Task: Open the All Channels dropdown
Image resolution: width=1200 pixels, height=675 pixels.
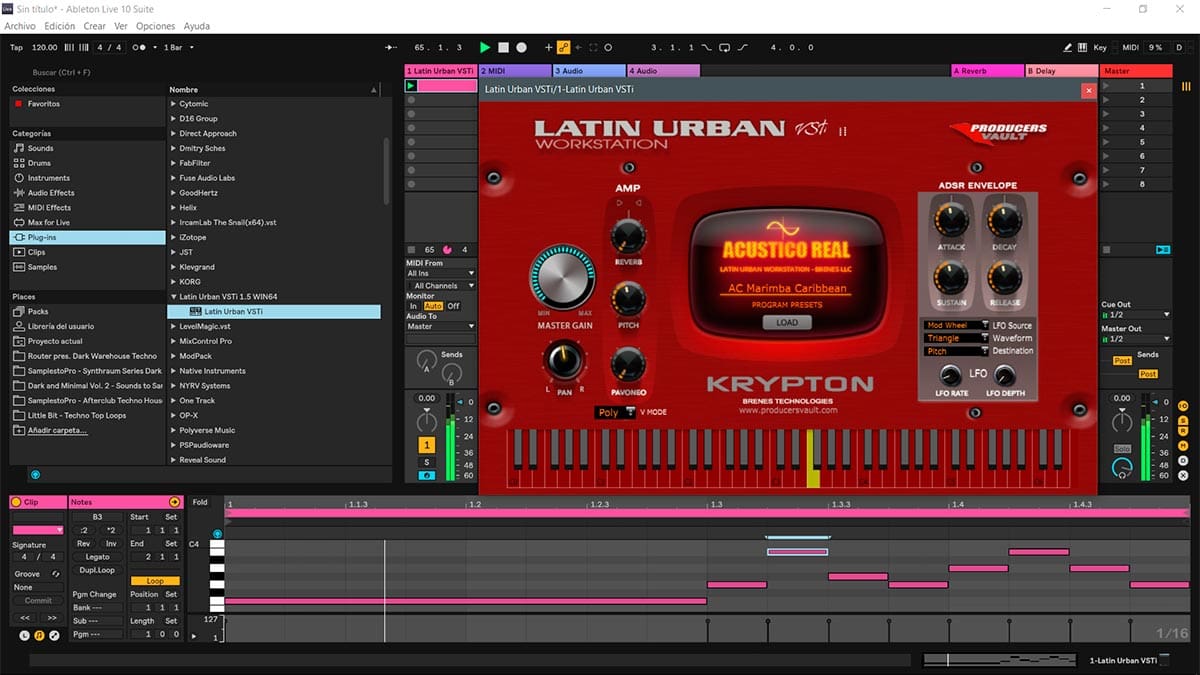Action: (441, 286)
